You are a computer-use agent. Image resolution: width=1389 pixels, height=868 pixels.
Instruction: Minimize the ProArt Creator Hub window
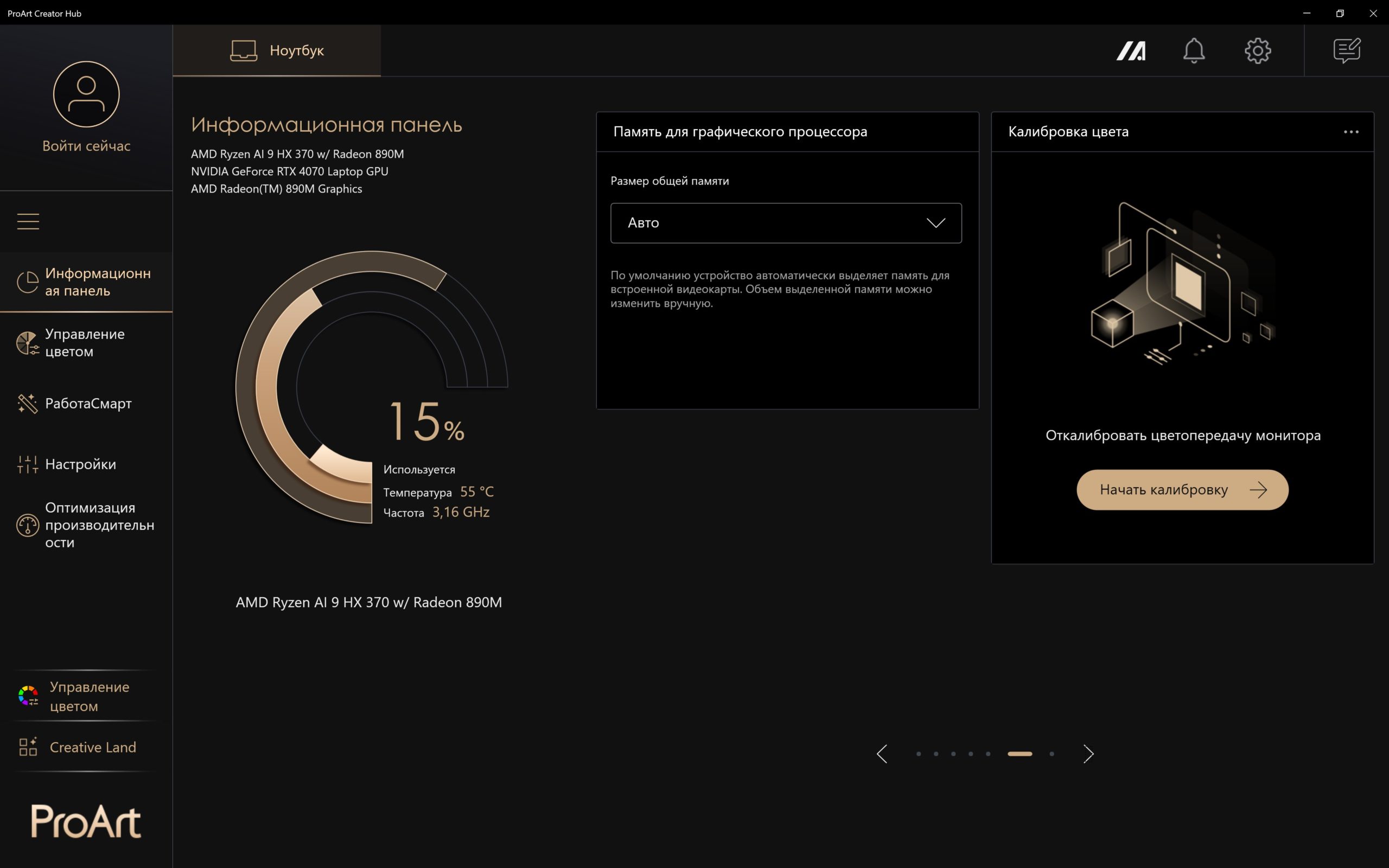[x=1307, y=12]
